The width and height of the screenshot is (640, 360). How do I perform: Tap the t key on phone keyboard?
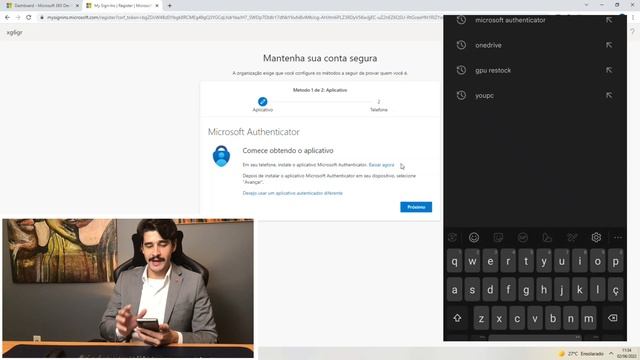[526, 261]
